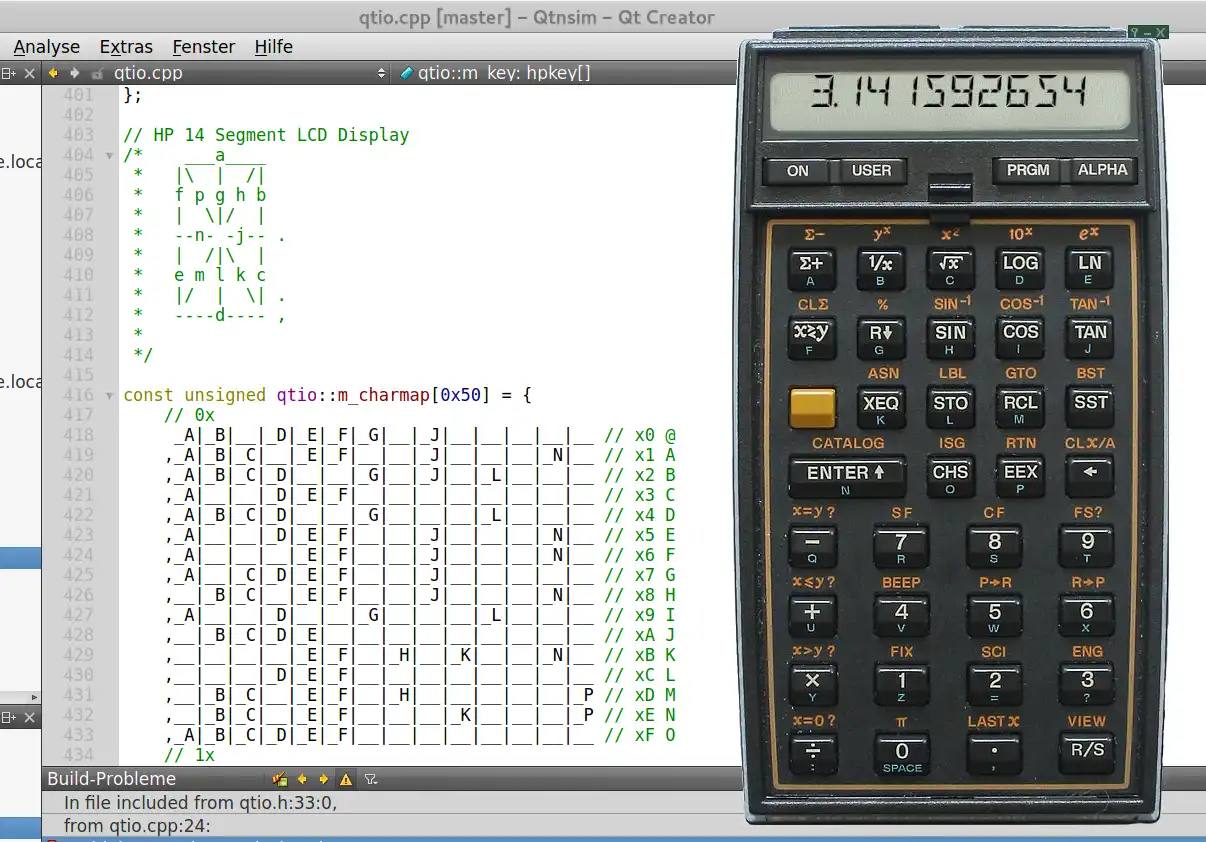
Task: Tap the LOG key
Action: 1020,270
